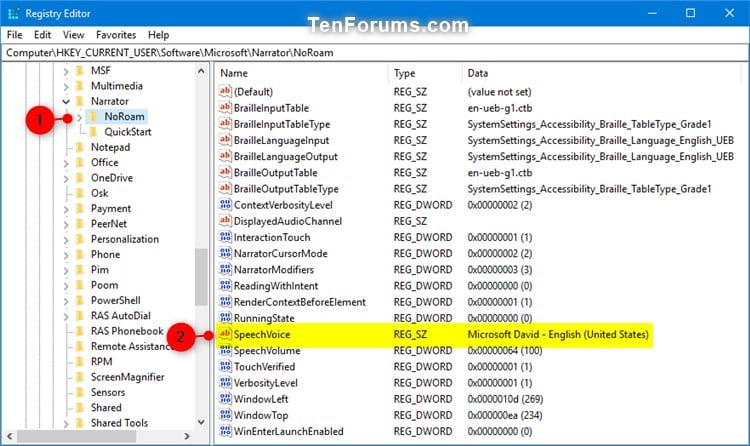Click the BrailleInputTableType value name

(x=282, y=124)
